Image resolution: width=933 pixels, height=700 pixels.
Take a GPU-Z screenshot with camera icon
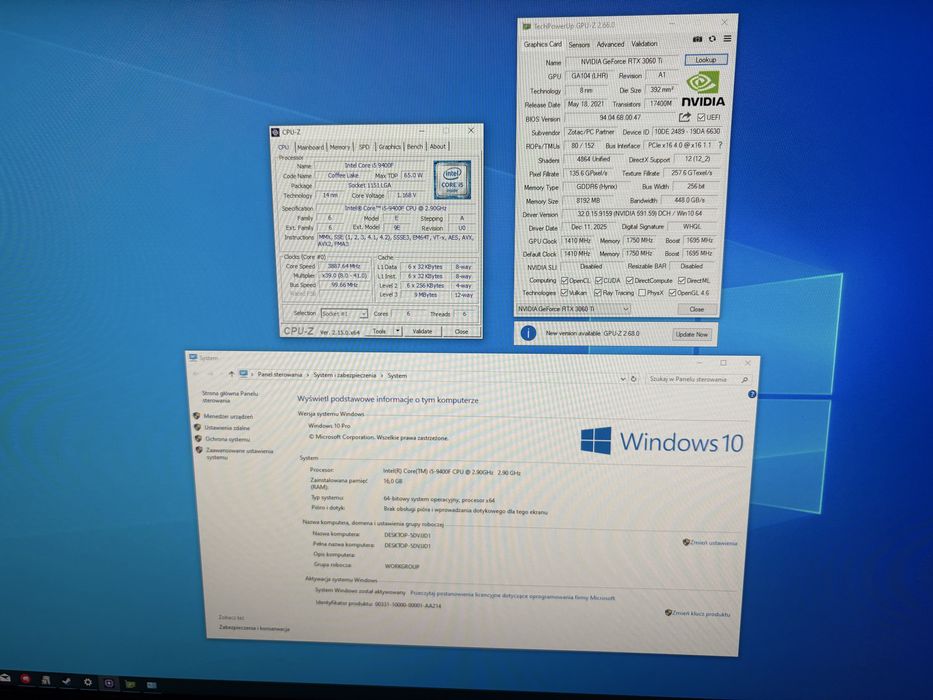(697, 39)
